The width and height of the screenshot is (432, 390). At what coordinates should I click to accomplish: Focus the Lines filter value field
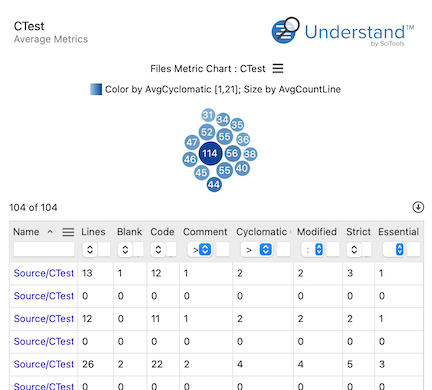coord(104,250)
